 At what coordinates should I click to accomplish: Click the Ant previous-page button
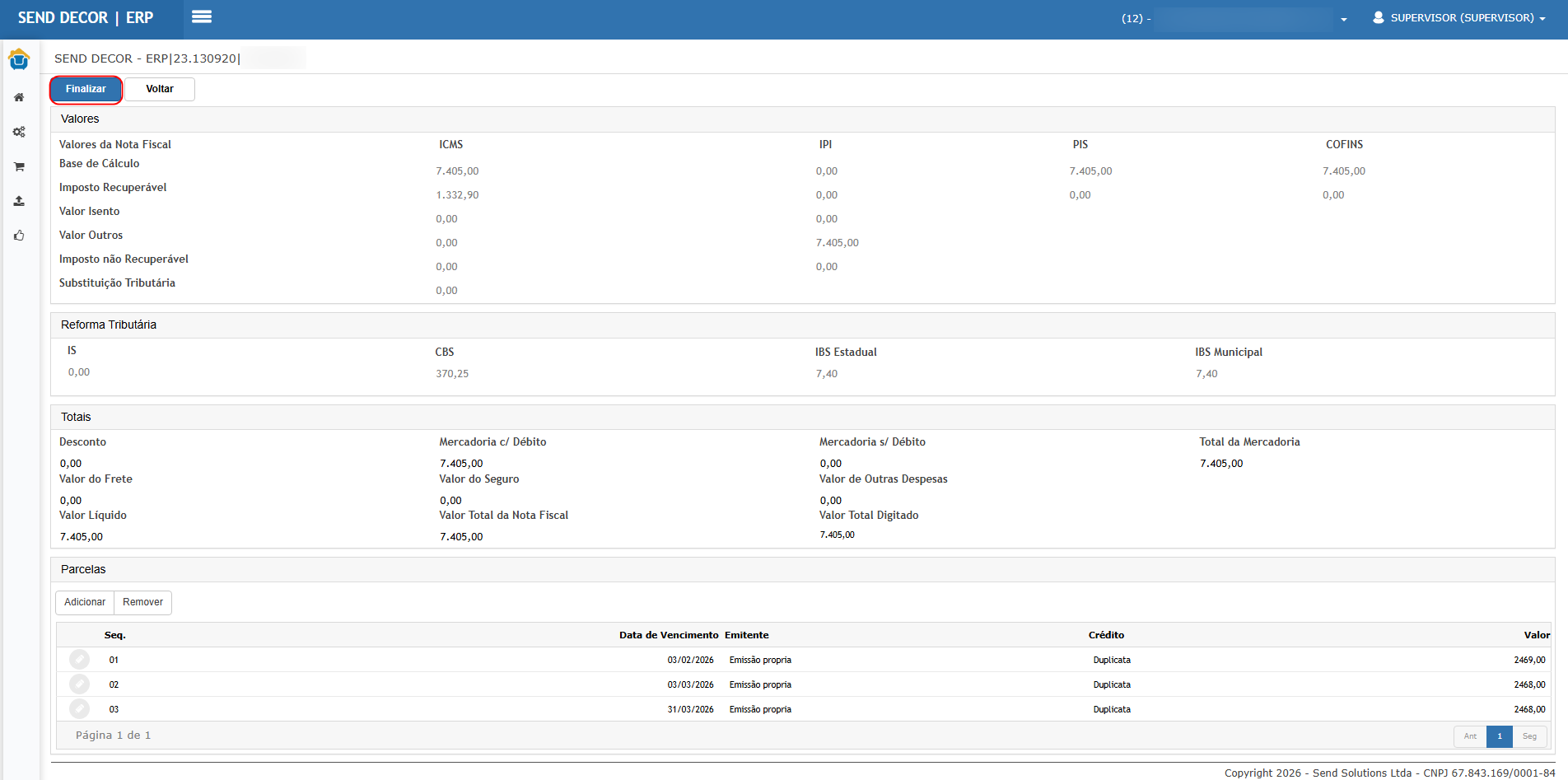coord(1470,736)
